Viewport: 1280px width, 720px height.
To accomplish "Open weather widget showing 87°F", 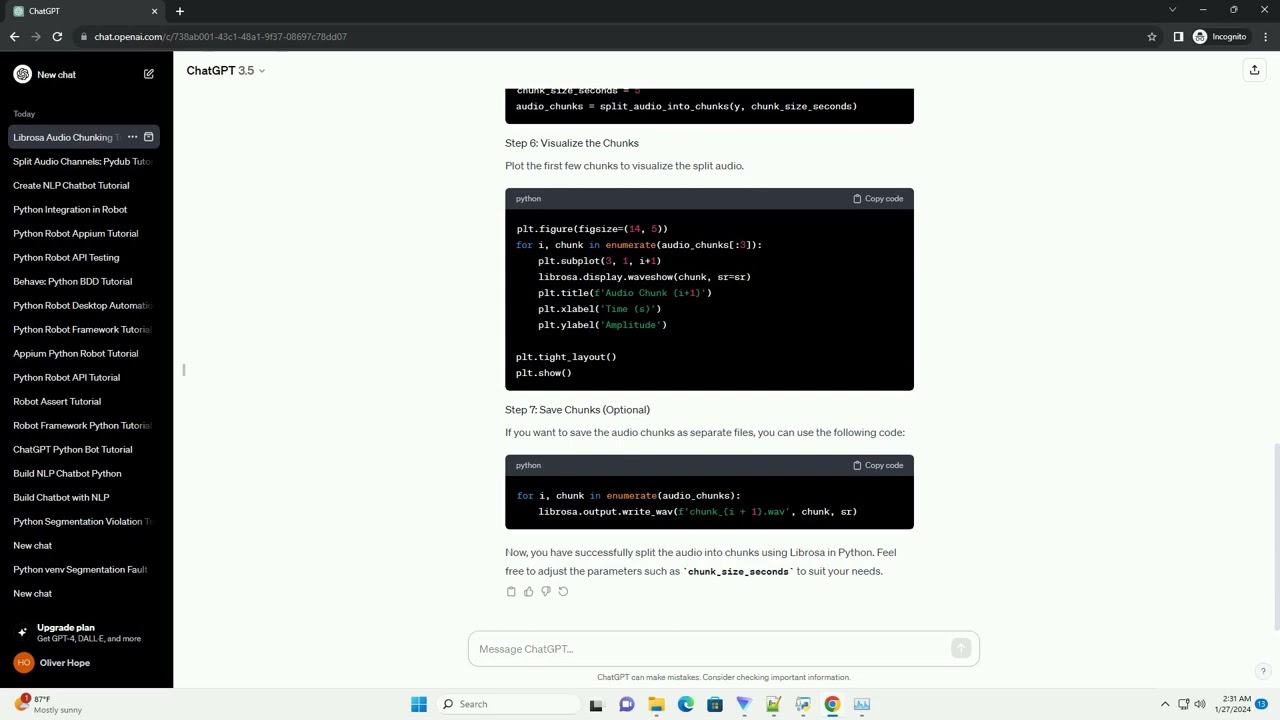I will [48, 704].
